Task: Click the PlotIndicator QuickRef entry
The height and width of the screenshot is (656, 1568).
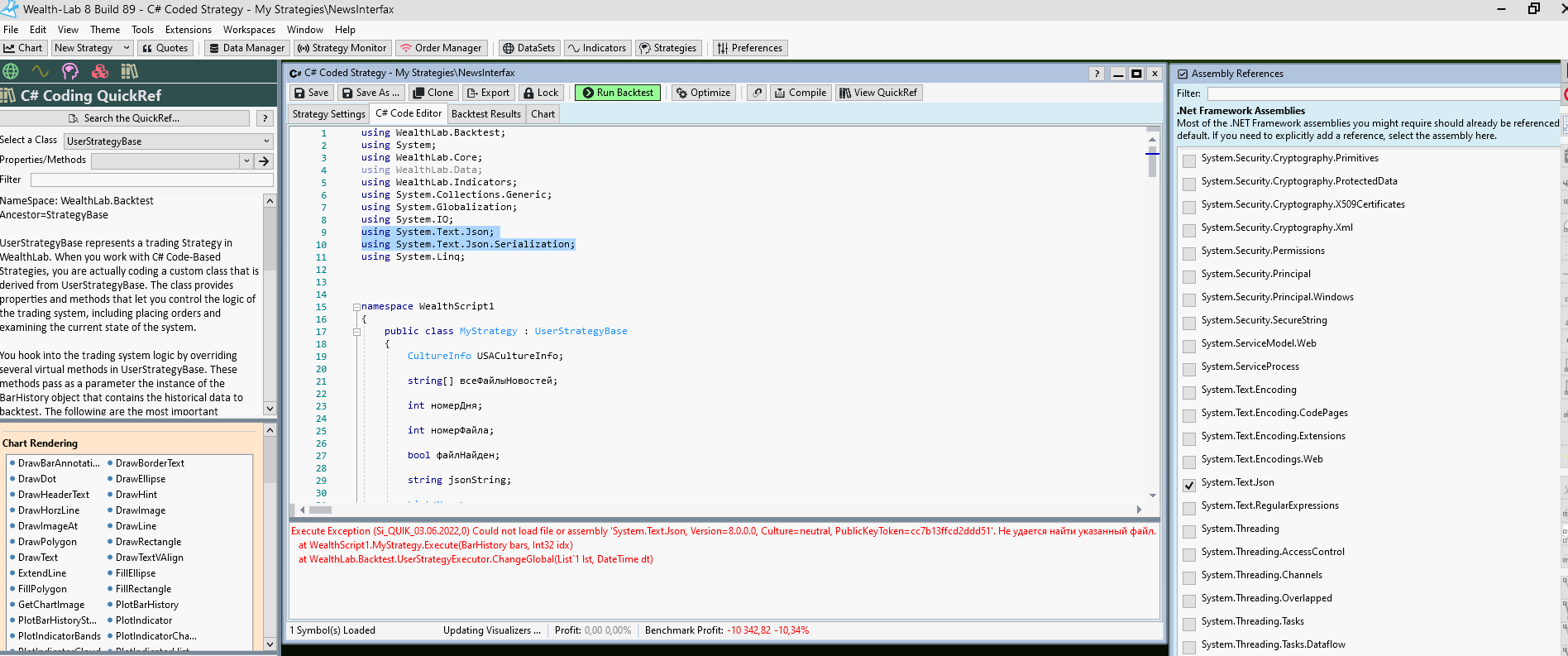Action: pos(144,620)
